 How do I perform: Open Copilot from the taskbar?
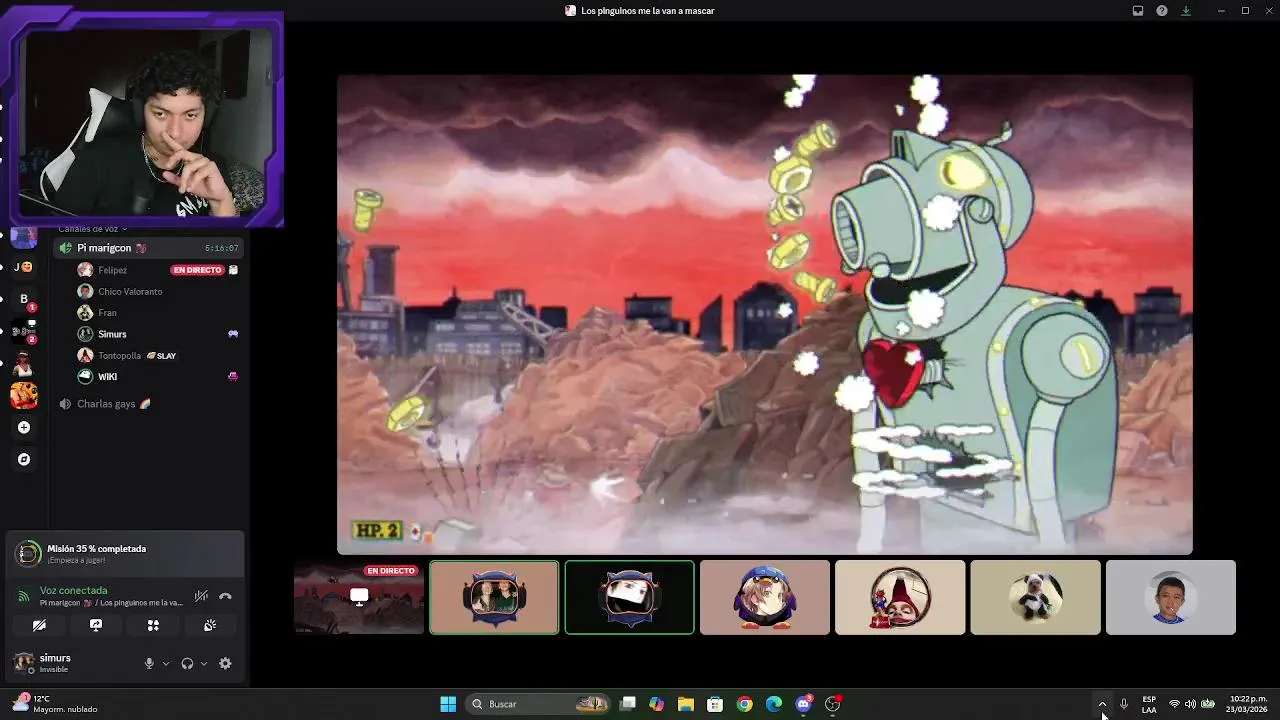click(x=656, y=704)
